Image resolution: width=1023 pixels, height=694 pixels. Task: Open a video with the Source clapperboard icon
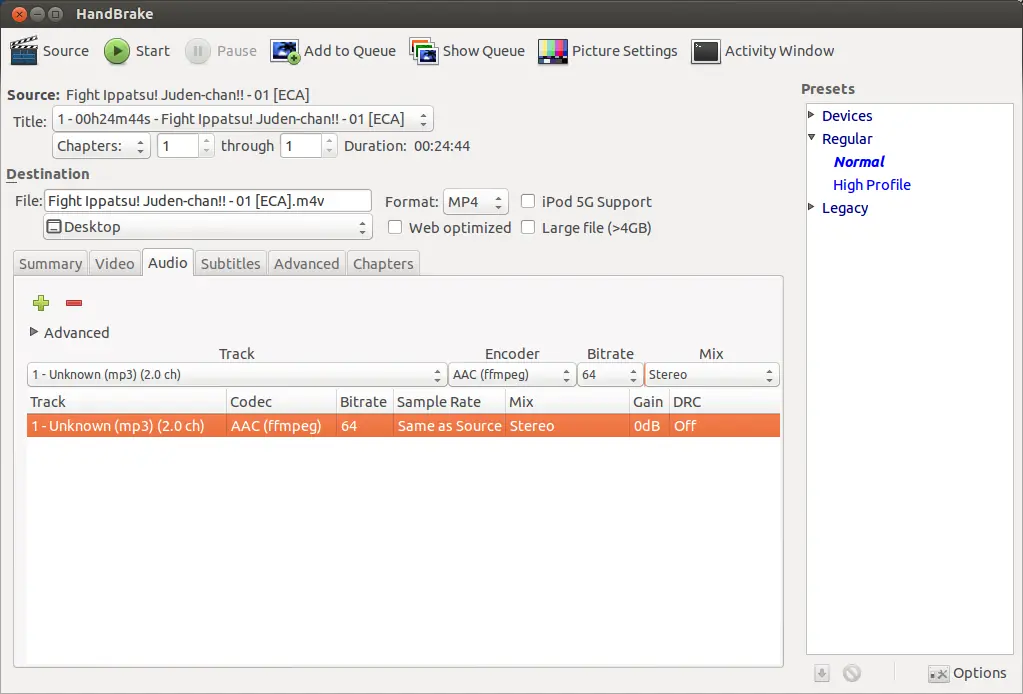click(x=24, y=51)
